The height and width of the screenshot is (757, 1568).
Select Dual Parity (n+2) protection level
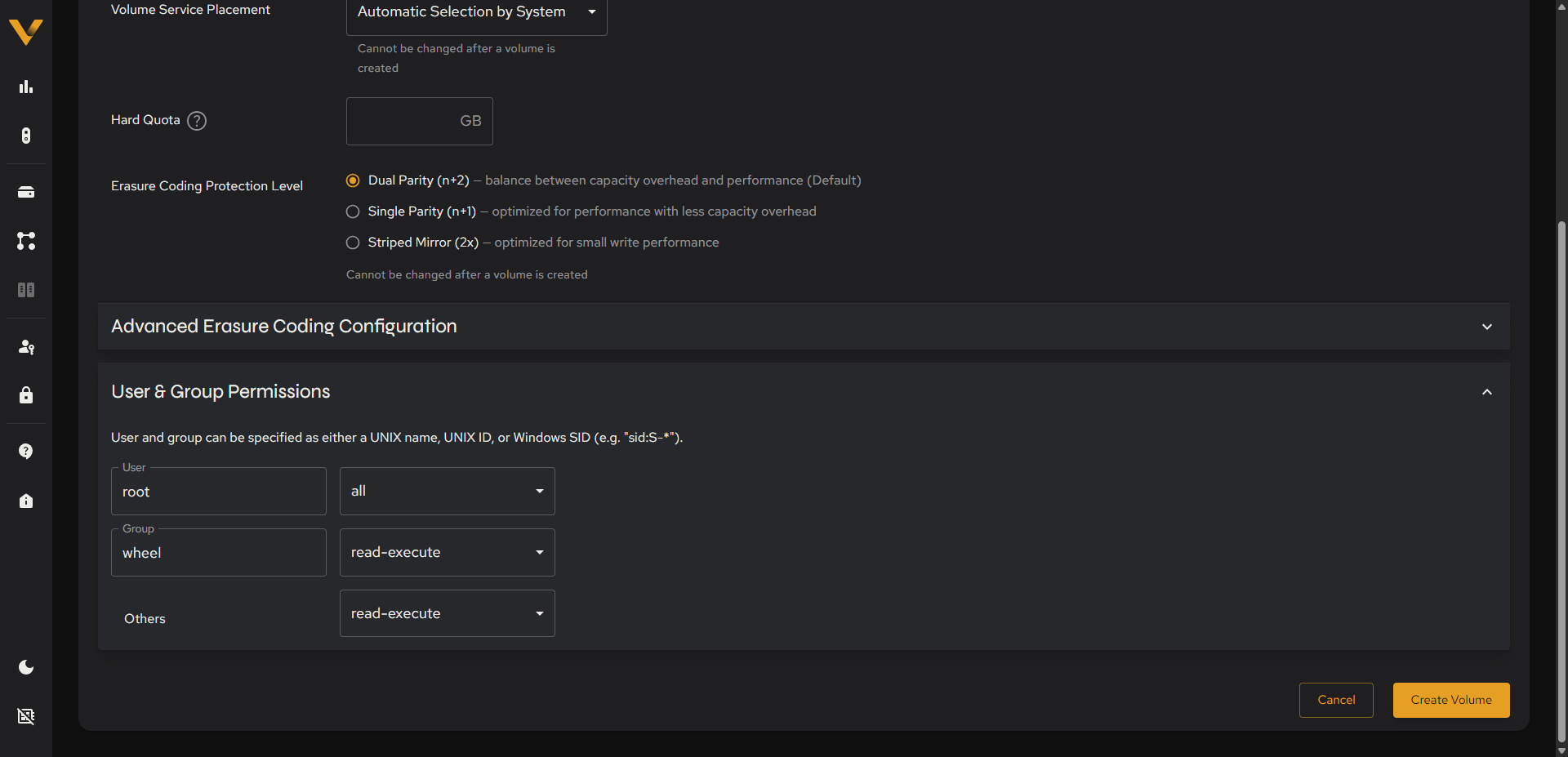point(353,180)
